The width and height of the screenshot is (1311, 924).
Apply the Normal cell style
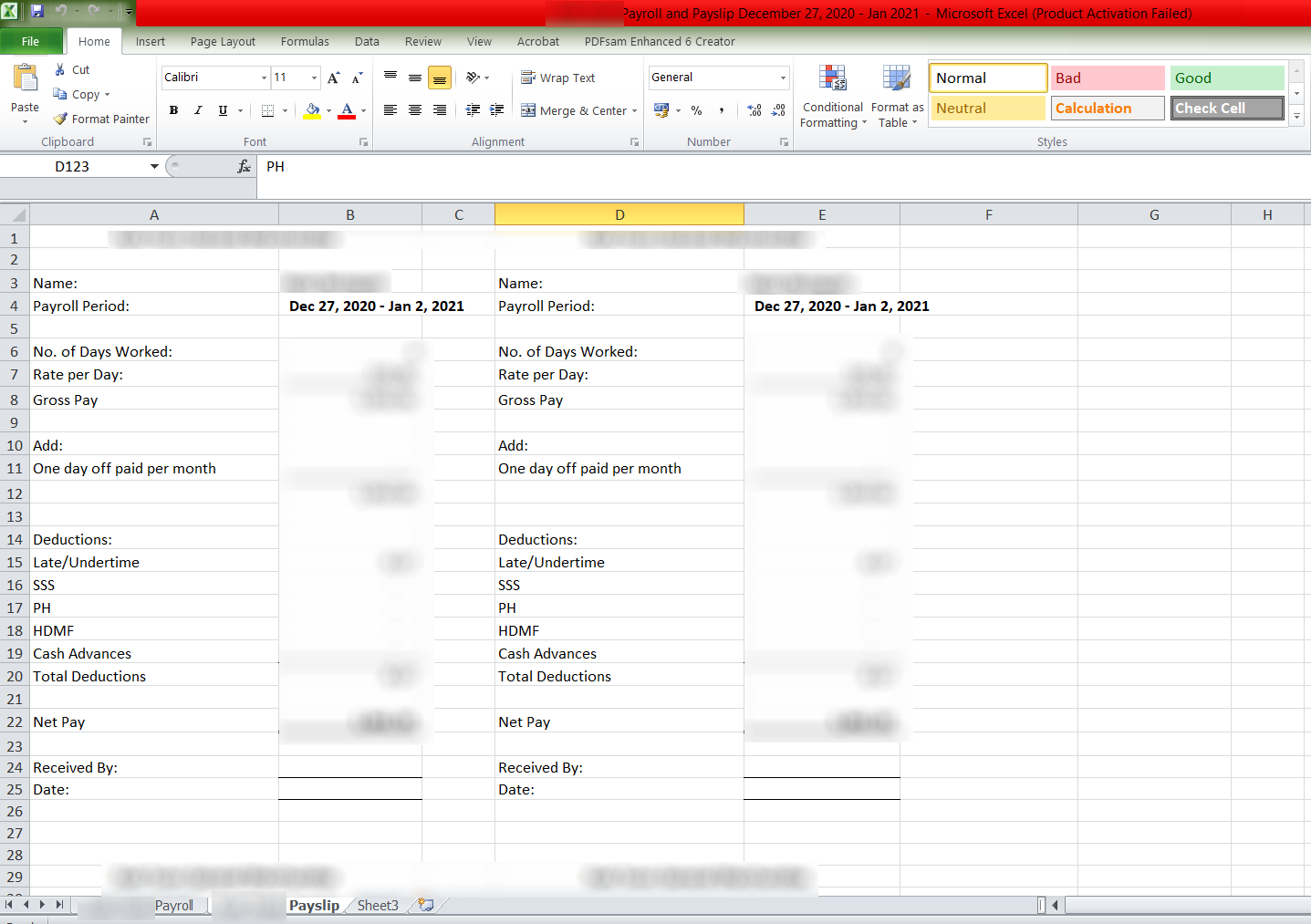(x=987, y=78)
